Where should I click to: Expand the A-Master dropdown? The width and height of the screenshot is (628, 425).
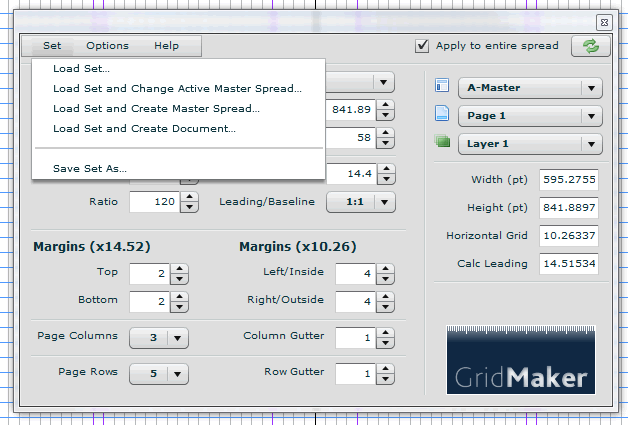[530, 88]
